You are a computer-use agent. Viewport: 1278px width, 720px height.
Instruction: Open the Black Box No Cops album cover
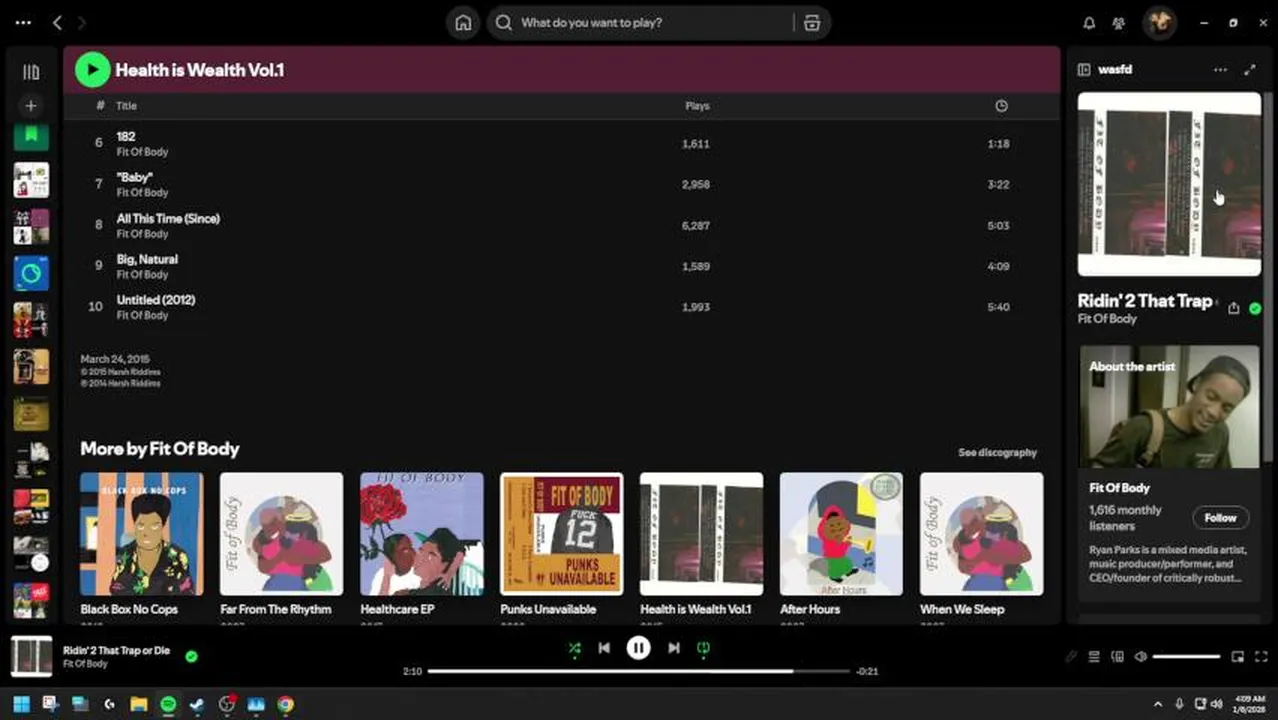(141, 534)
